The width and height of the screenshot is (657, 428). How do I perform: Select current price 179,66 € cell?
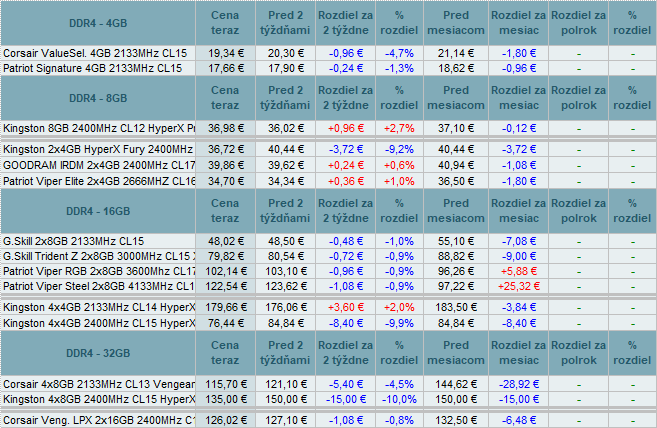225,307
